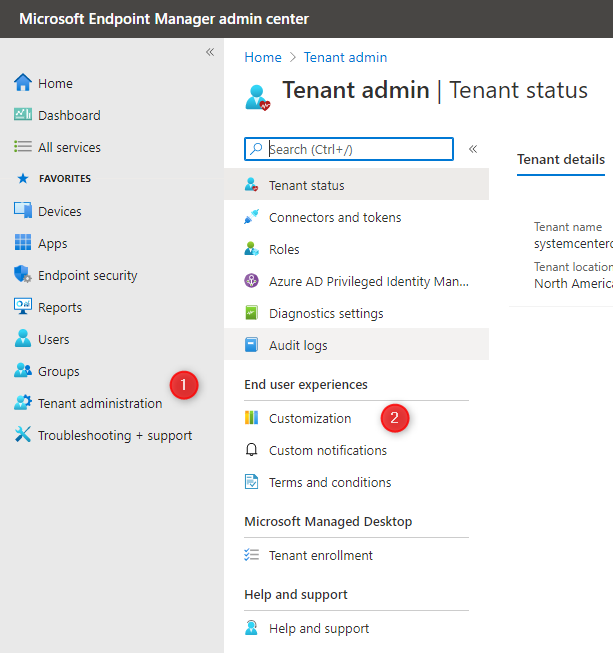Open Audit logs
Image resolution: width=613 pixels, height=653 pixels.
click(x=356, y=345)
